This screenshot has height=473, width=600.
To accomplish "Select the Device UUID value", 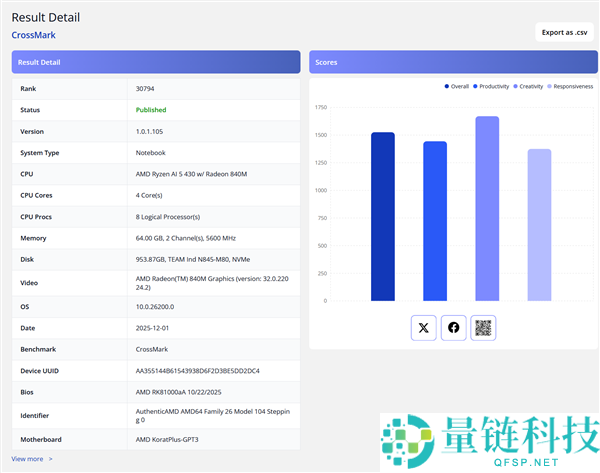I will [x=197, y=371].
